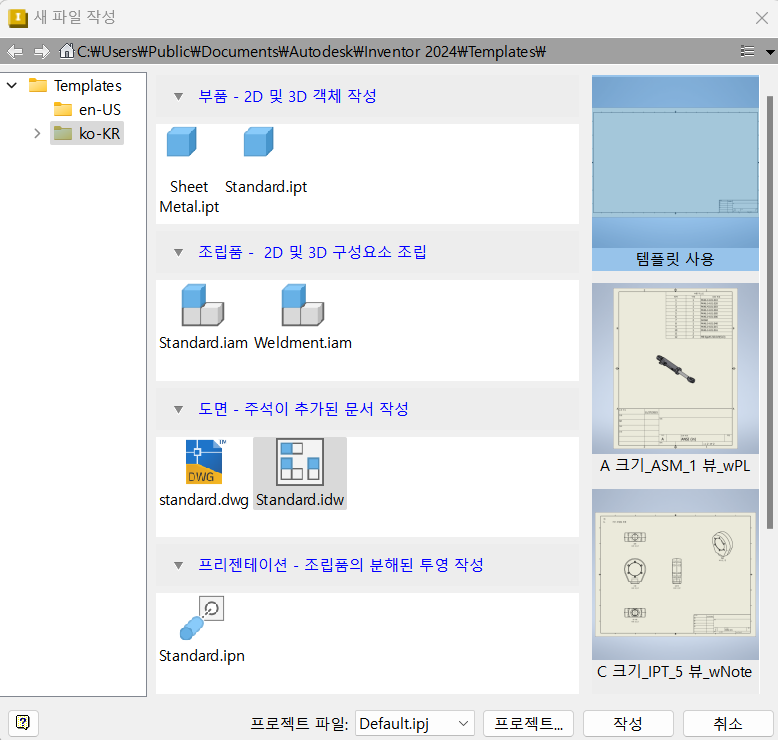The width and height of the screenshot is (778, 740).
Task: Select the Sheet Metal.ipt template icon
Action: 182,142
